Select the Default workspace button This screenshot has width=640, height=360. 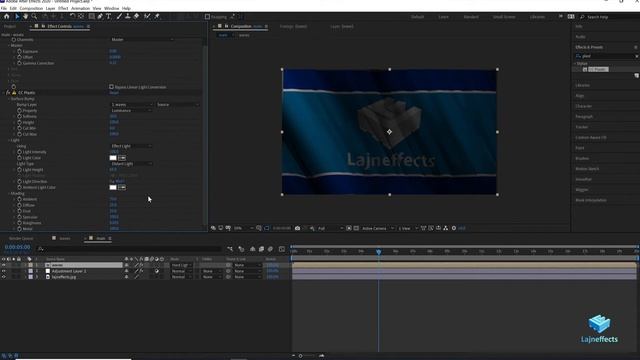[x=417, y=17]
